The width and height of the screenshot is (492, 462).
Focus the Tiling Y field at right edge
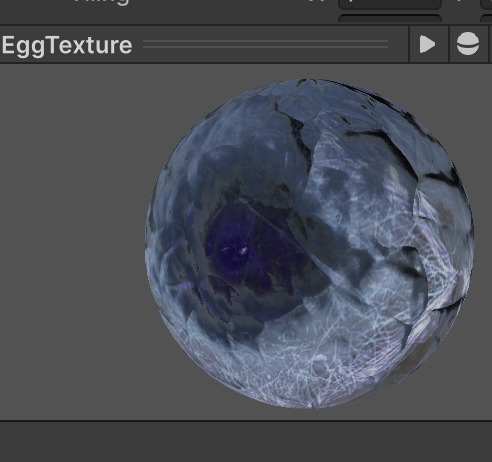pos(486,4)
